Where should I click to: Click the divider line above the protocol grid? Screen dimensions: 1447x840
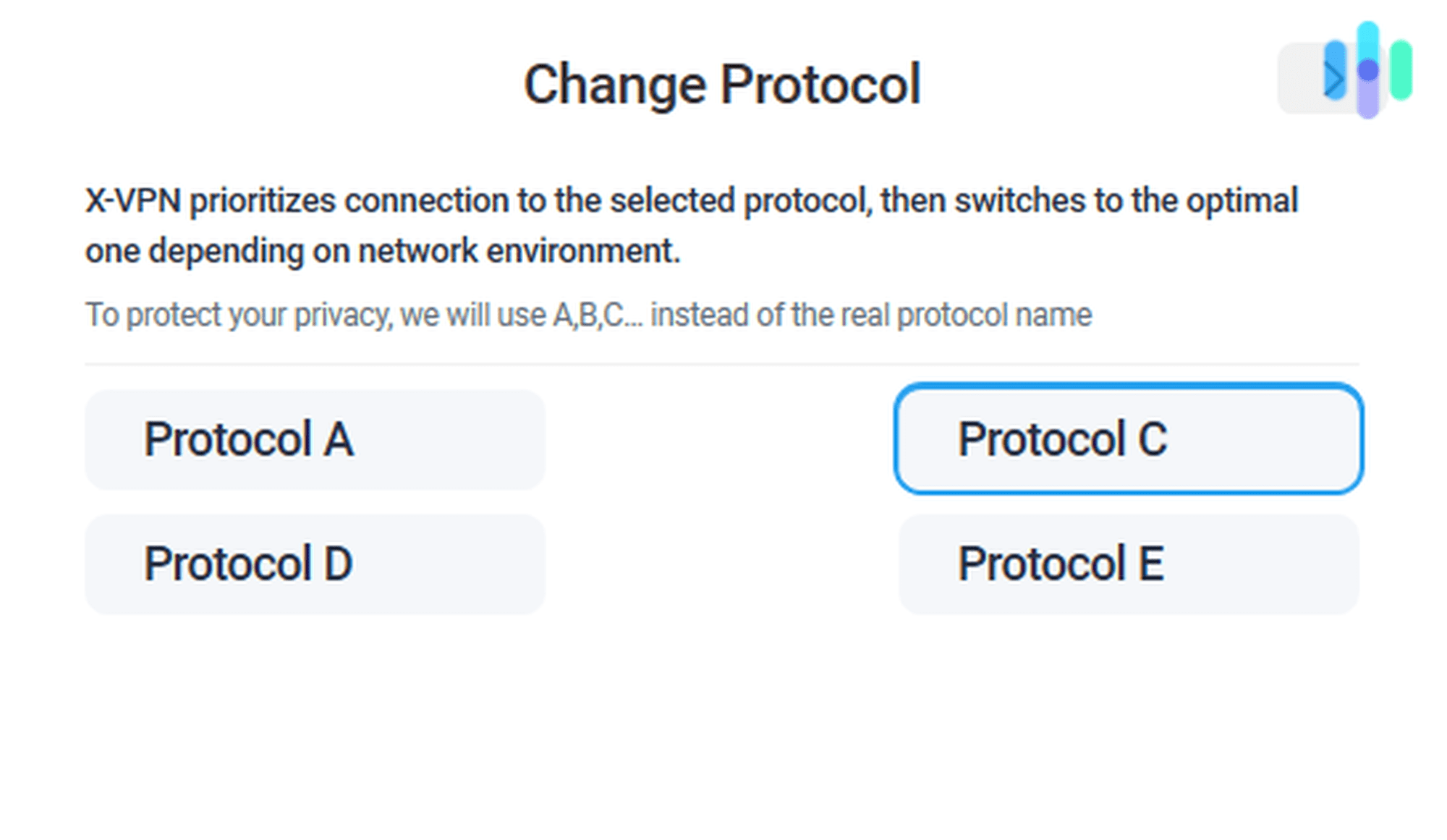click(722, 363)
